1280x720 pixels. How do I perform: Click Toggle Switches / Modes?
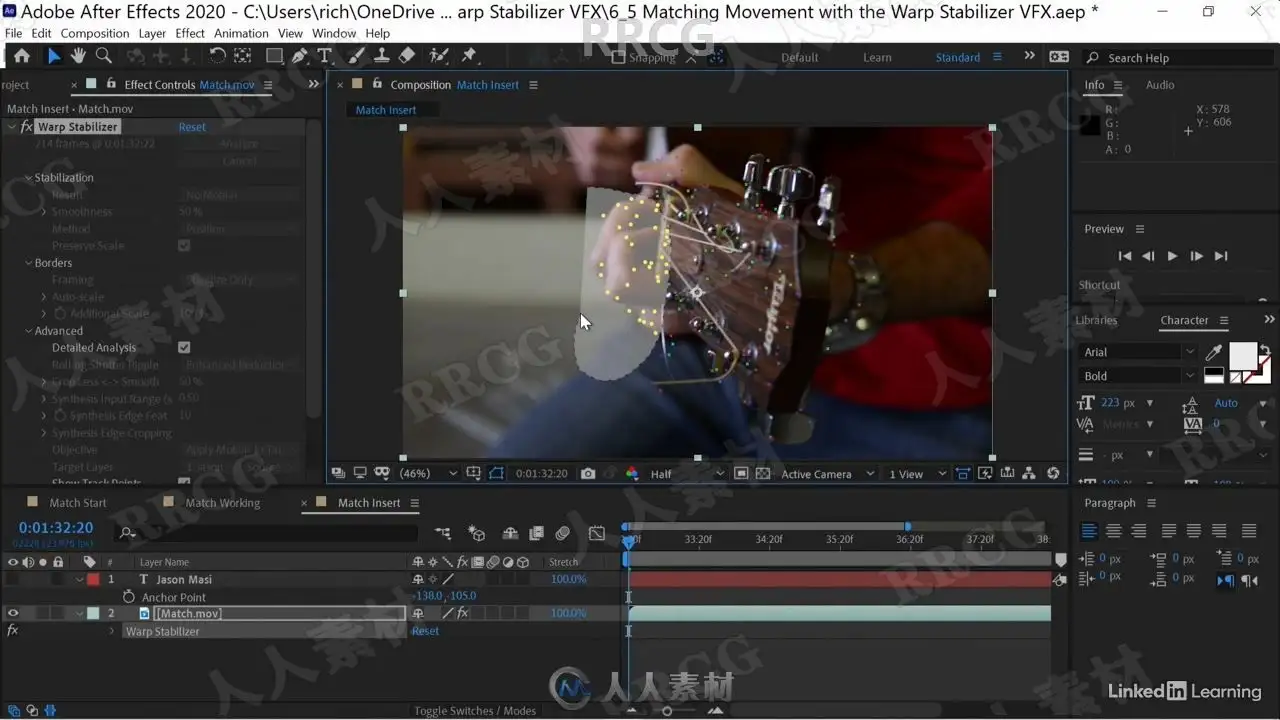click(475, 711)
